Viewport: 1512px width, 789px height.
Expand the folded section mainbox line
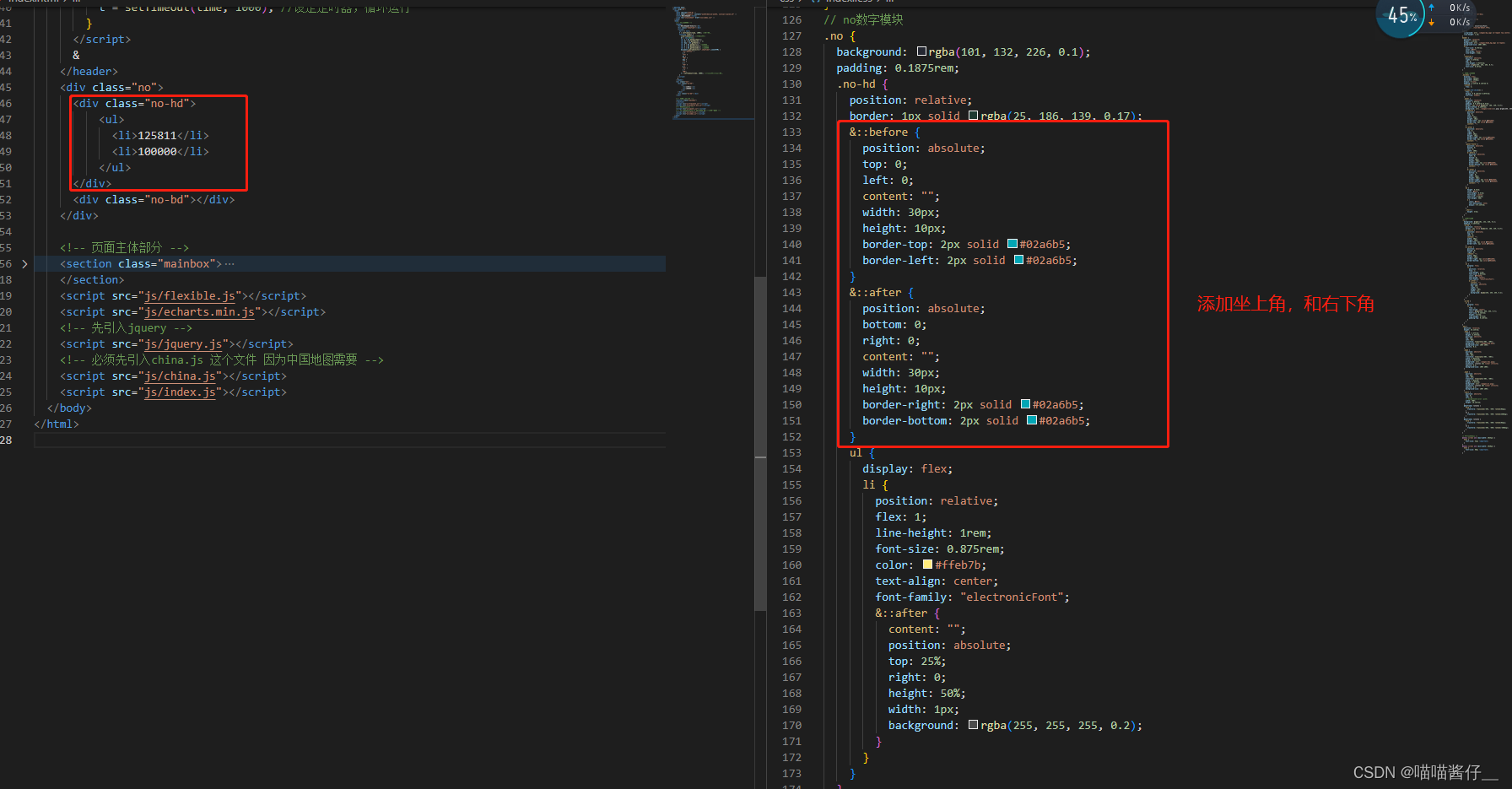pos(24,264)
